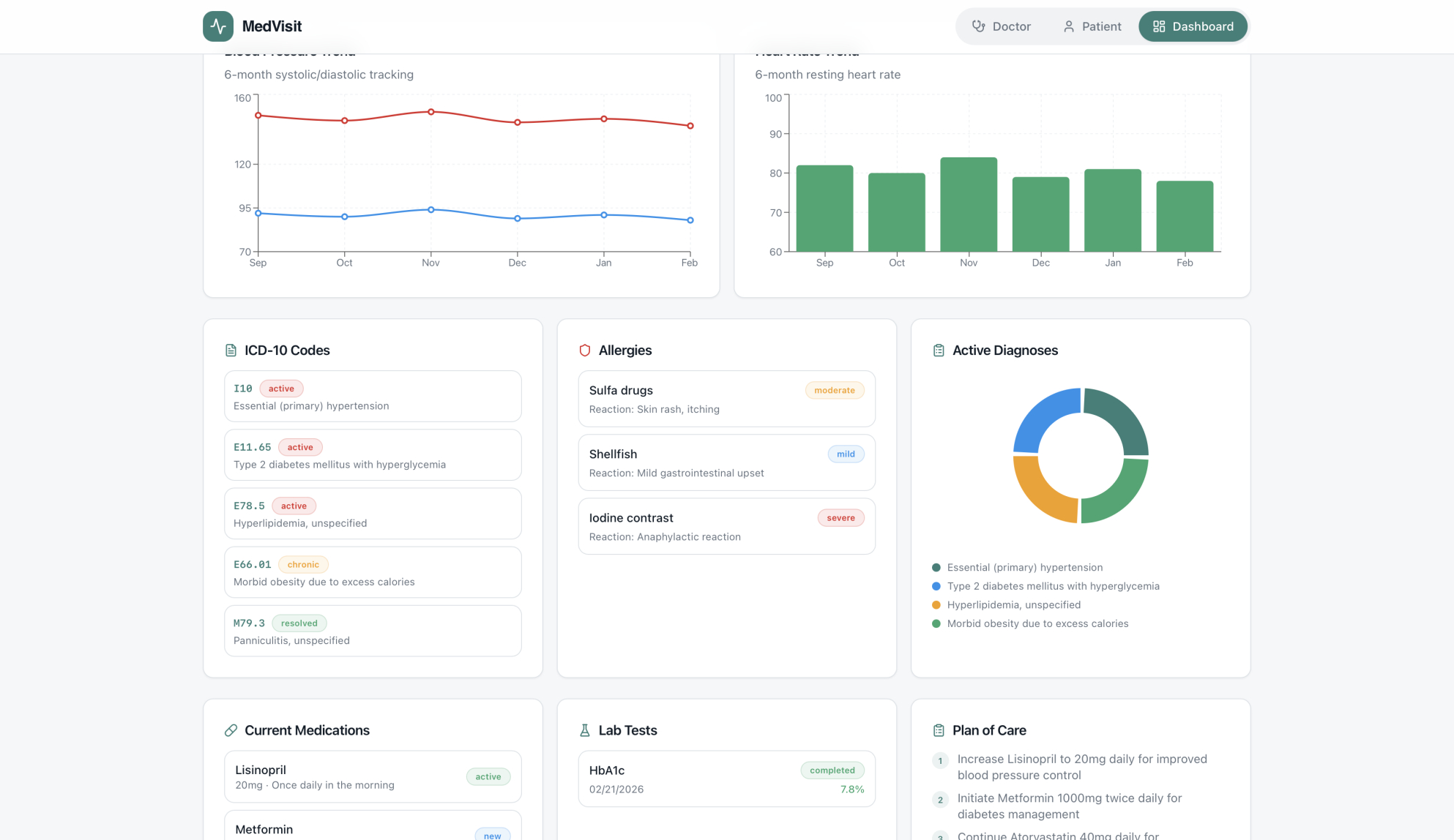Switch to the Patient tab
Viewport: 1454px width, 840px height.
click(1092, 26)
